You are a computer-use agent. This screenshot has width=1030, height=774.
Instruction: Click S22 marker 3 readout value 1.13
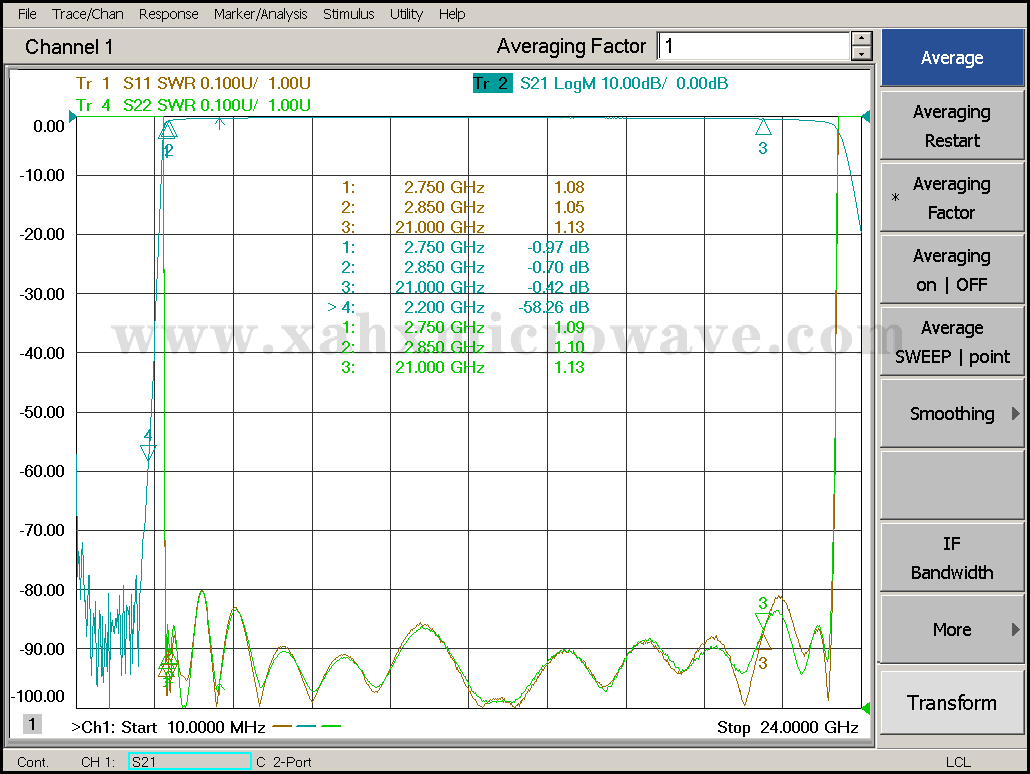569,367
